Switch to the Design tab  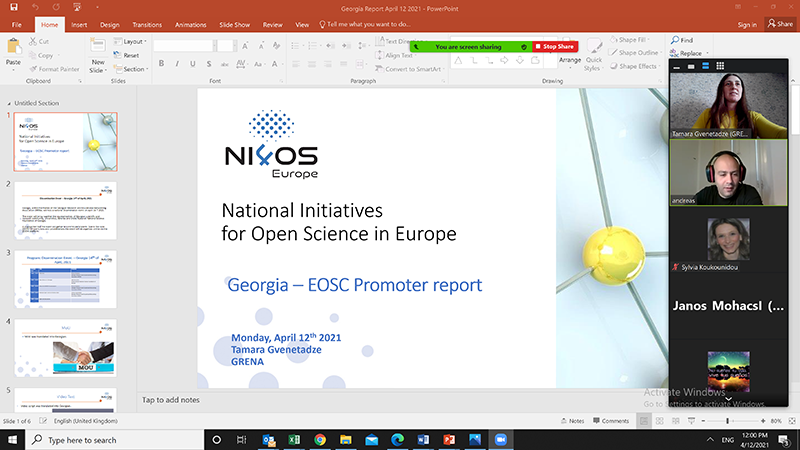tap(109, 24)
